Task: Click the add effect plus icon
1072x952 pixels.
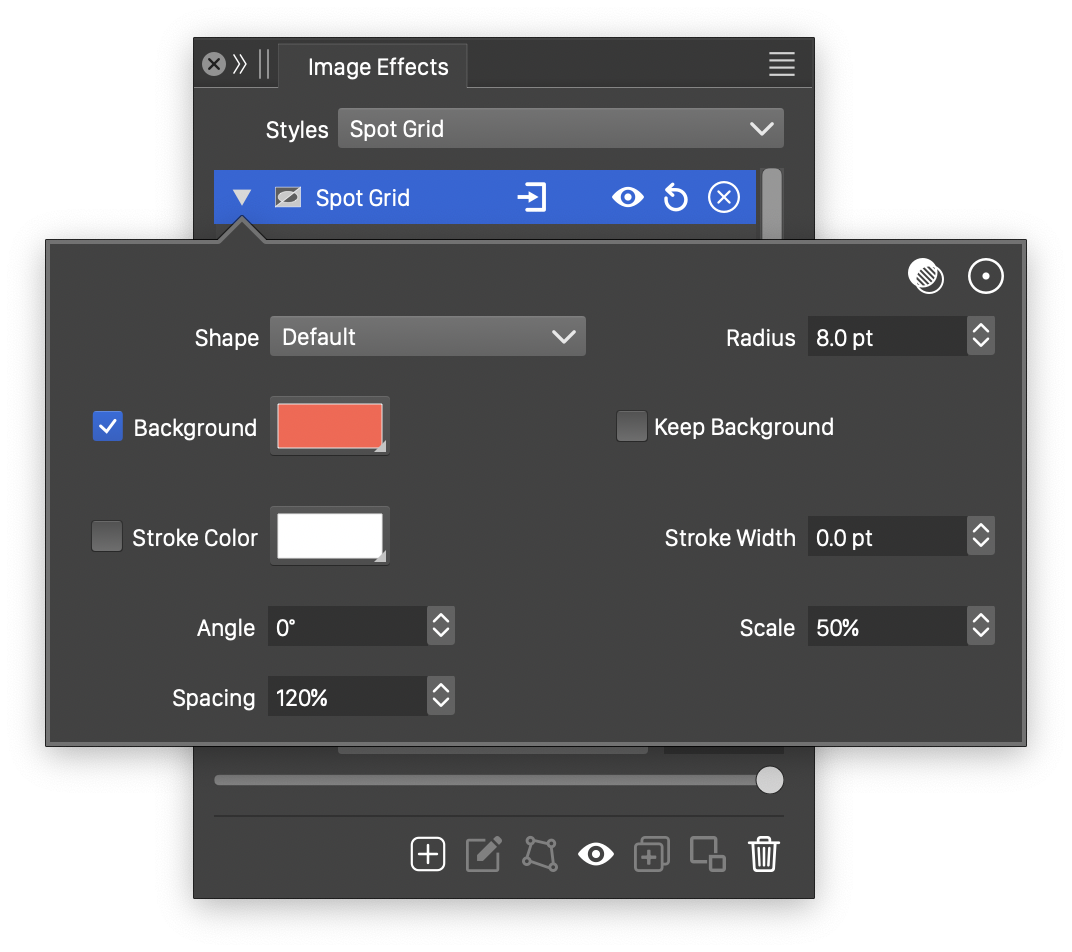Action: point(428,854)
